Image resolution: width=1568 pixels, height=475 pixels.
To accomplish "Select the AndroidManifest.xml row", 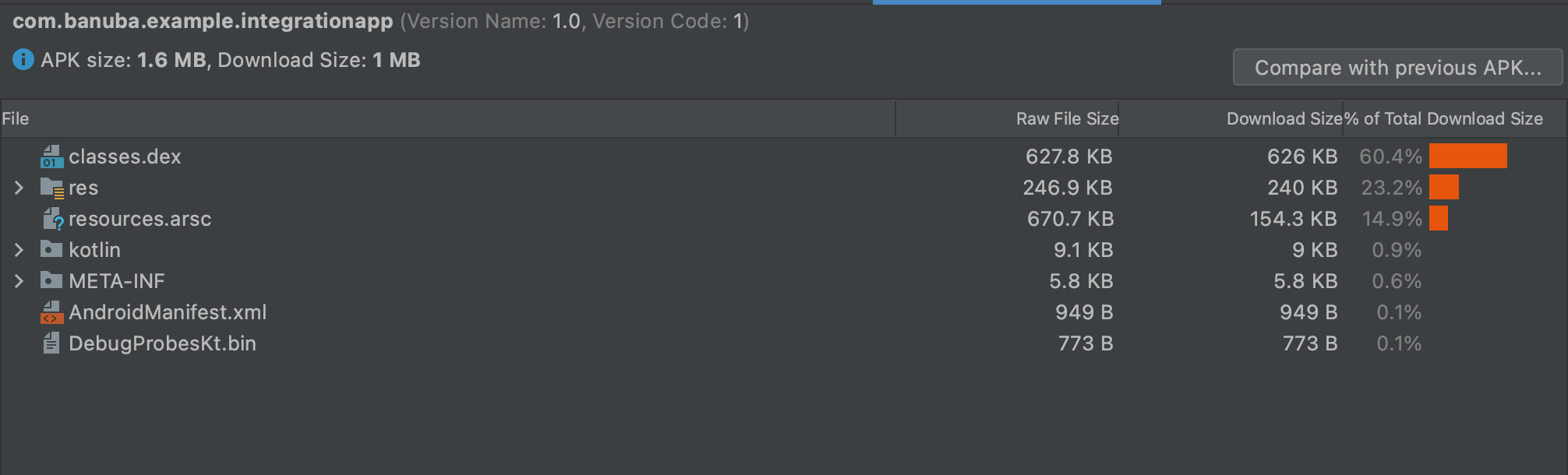I will (782, 312).
